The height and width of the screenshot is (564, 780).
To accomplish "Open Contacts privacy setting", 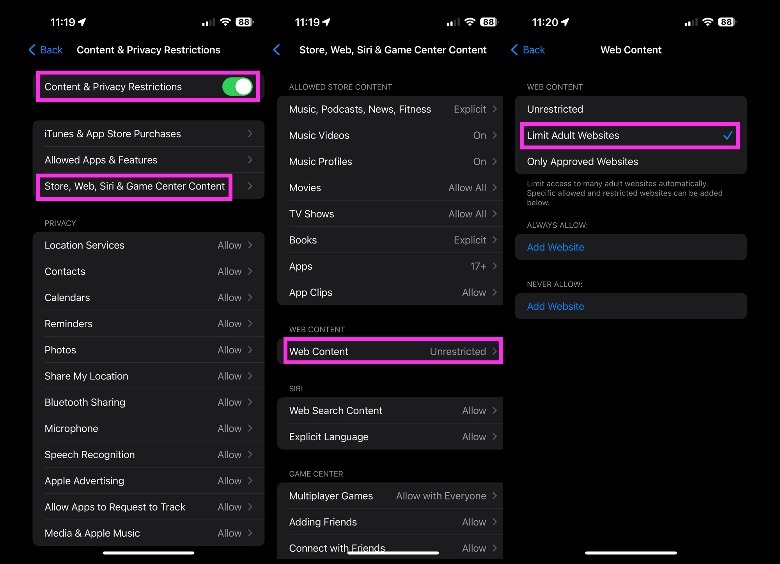I will point(148,271).
